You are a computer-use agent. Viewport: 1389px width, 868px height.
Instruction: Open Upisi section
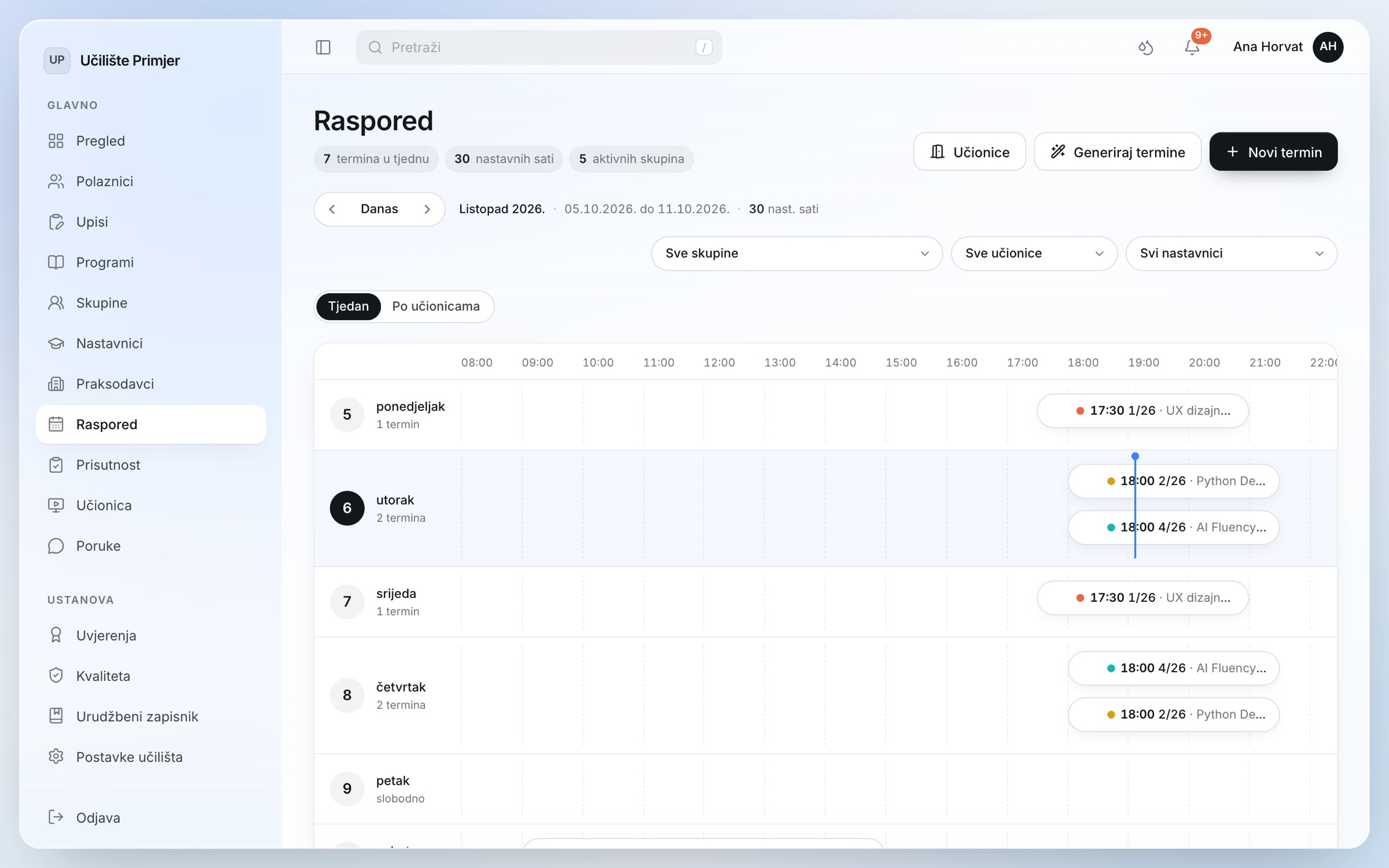click(150, 222)
